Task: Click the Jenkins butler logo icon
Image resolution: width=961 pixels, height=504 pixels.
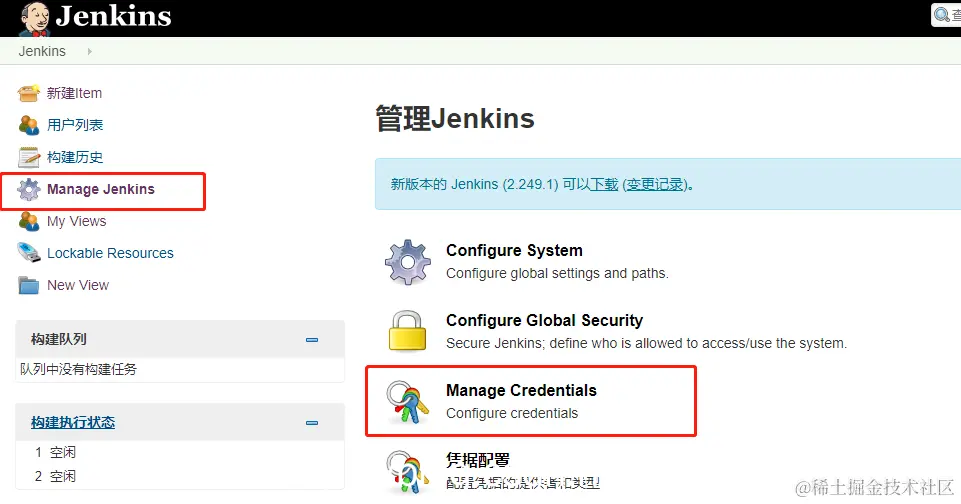Action: pos(35,18)
